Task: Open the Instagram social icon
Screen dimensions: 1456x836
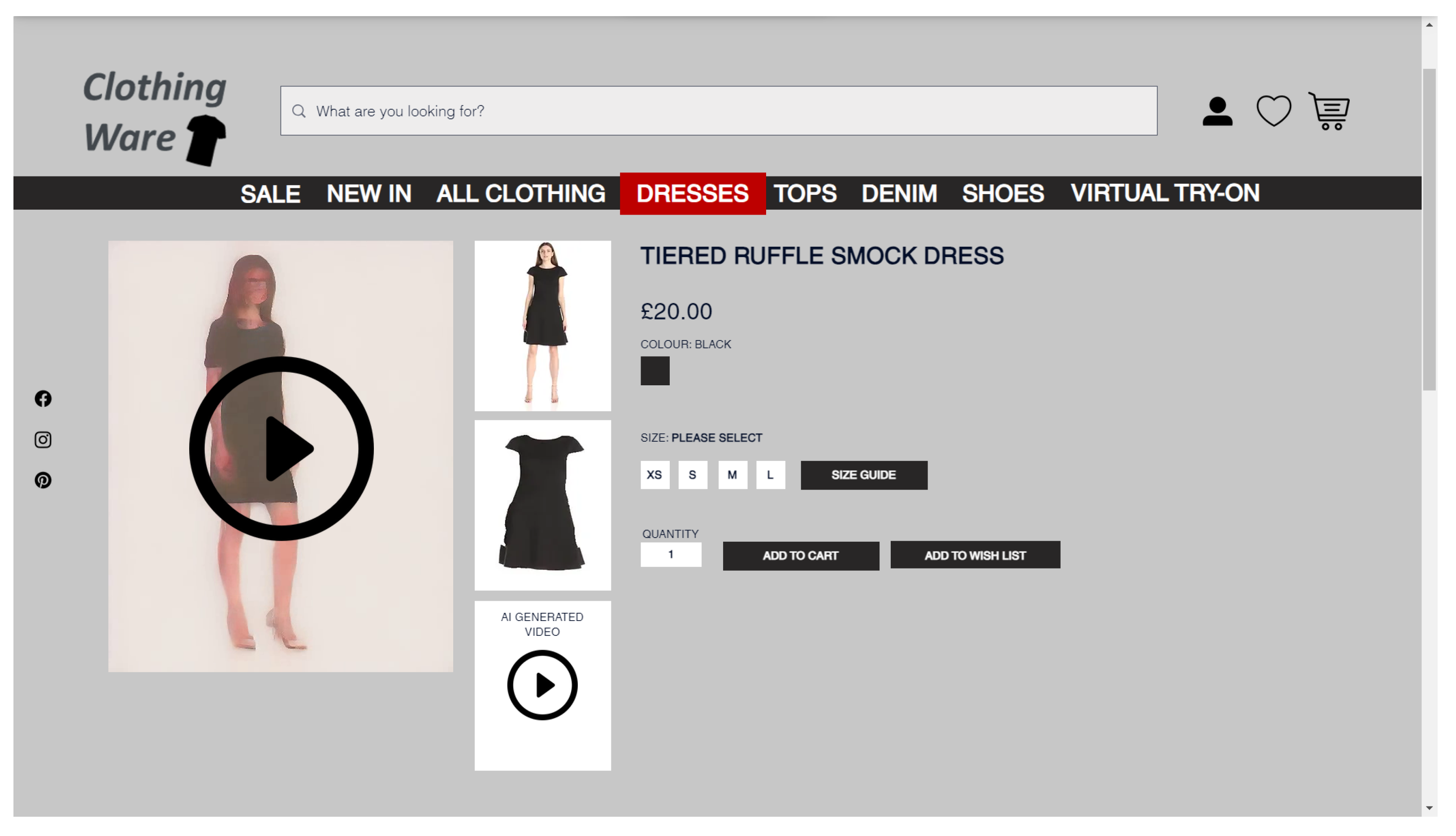Action: [43, 439]
